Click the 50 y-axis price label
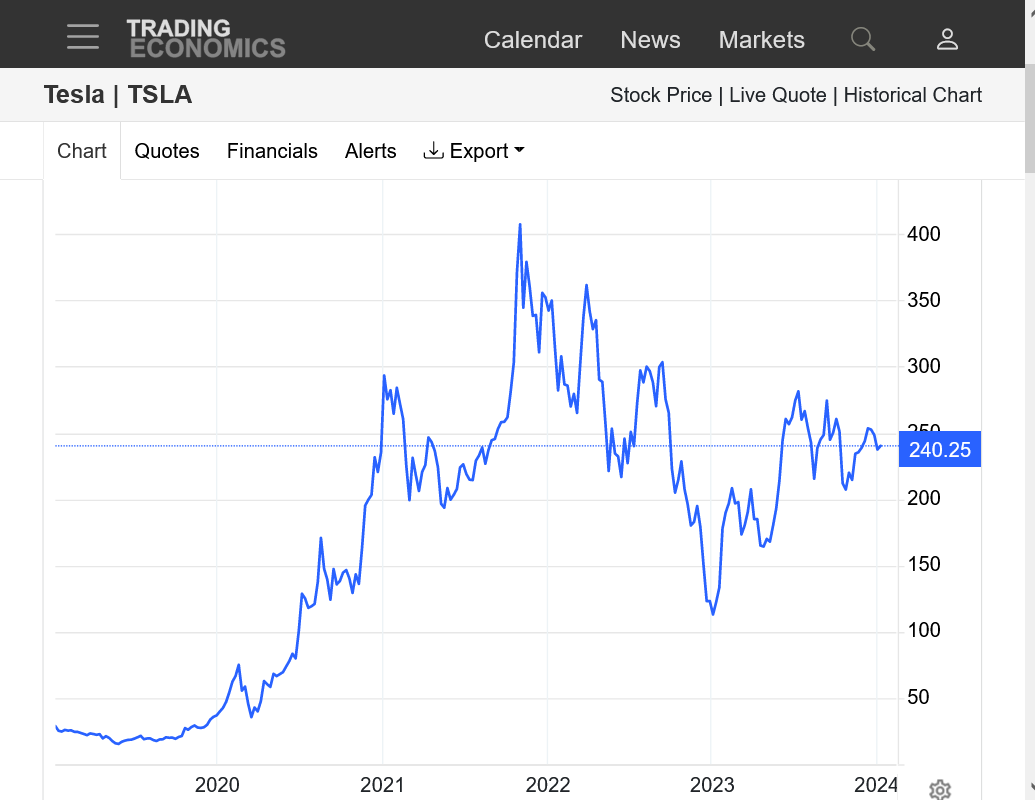1035x808 pixels. coord(918,696)
